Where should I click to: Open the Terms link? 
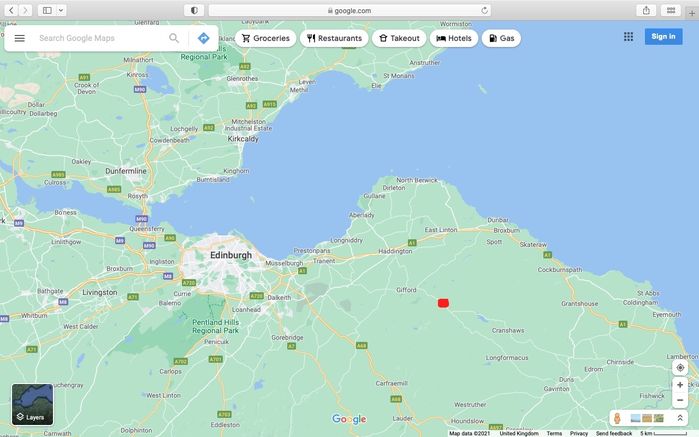tap(554, 433)
